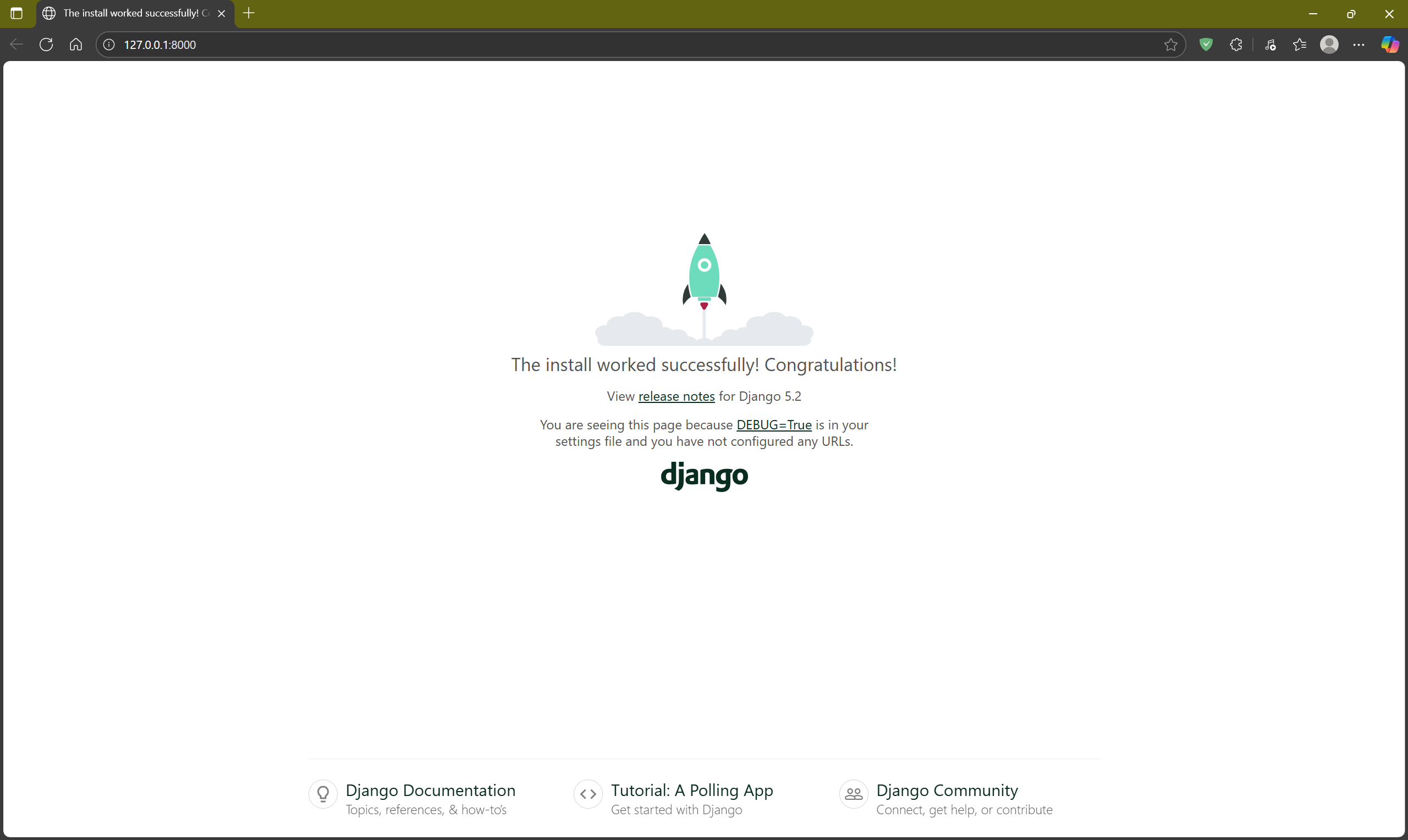Open the green shield extension icon
This screenshot has height=840, width=1408.
coord(1206,45)
